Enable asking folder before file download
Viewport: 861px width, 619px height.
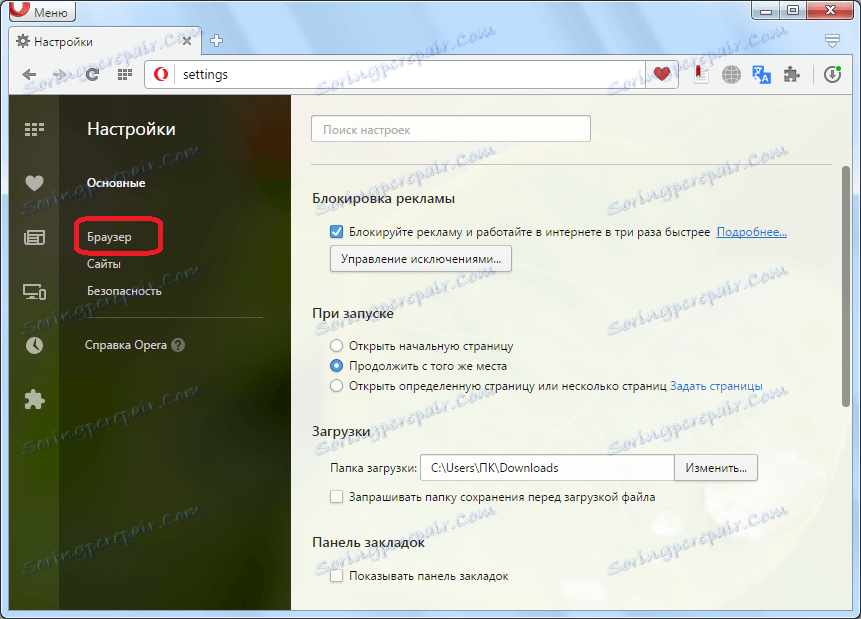337,497
